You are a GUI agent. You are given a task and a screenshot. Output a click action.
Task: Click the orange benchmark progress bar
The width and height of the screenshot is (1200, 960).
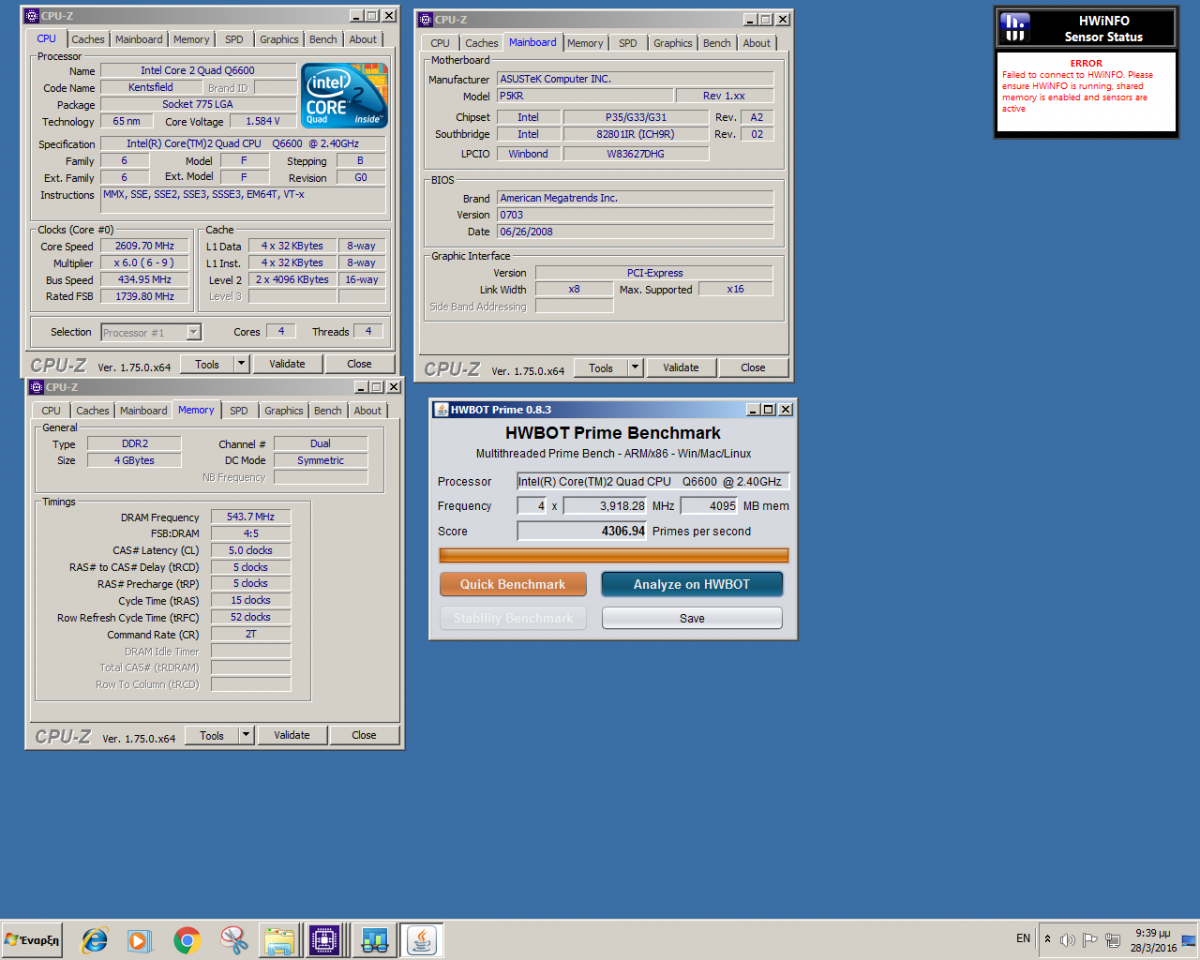click(x=614, y=556)
